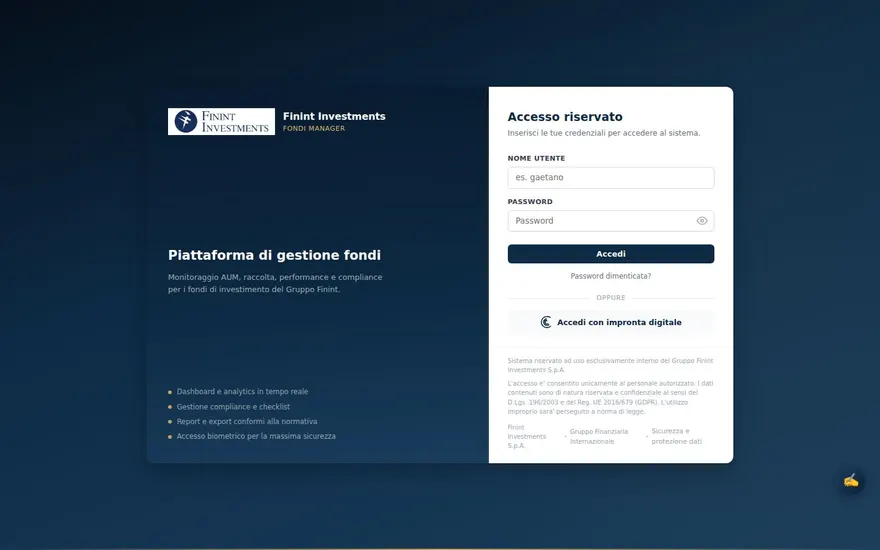Click Accesso biometrico per la massima sicurezza

[256, 436]
